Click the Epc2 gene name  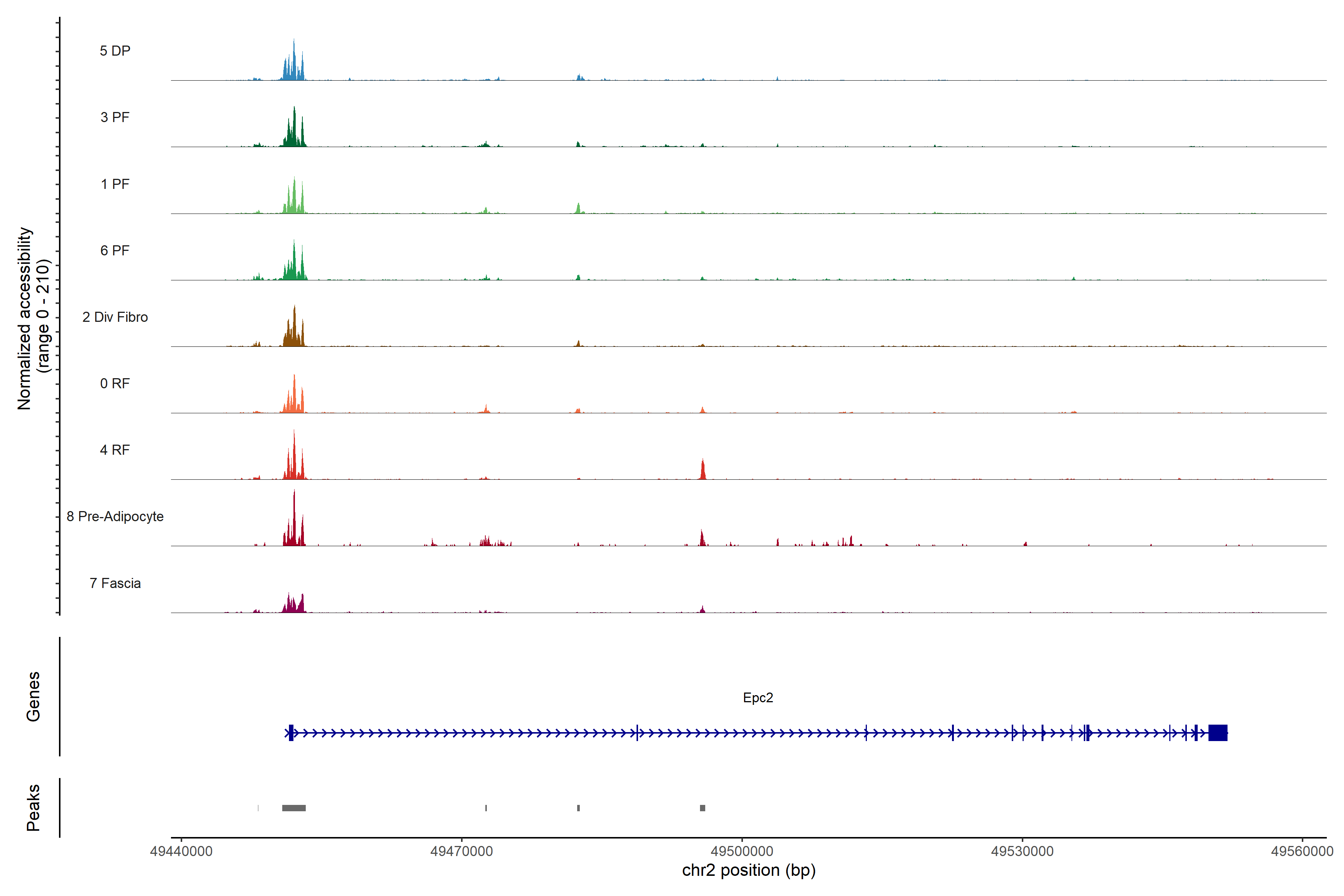pyautogui.click(x=758, y=698)
